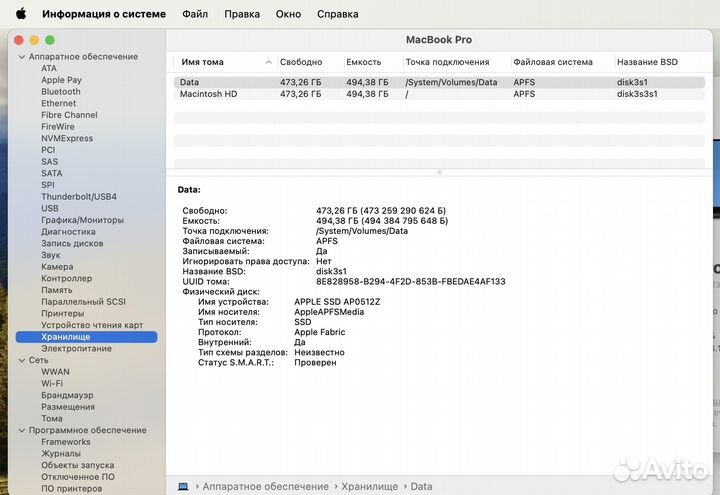Select Запись дисков in the sidebar
The image size is (720, 495).
72,243
